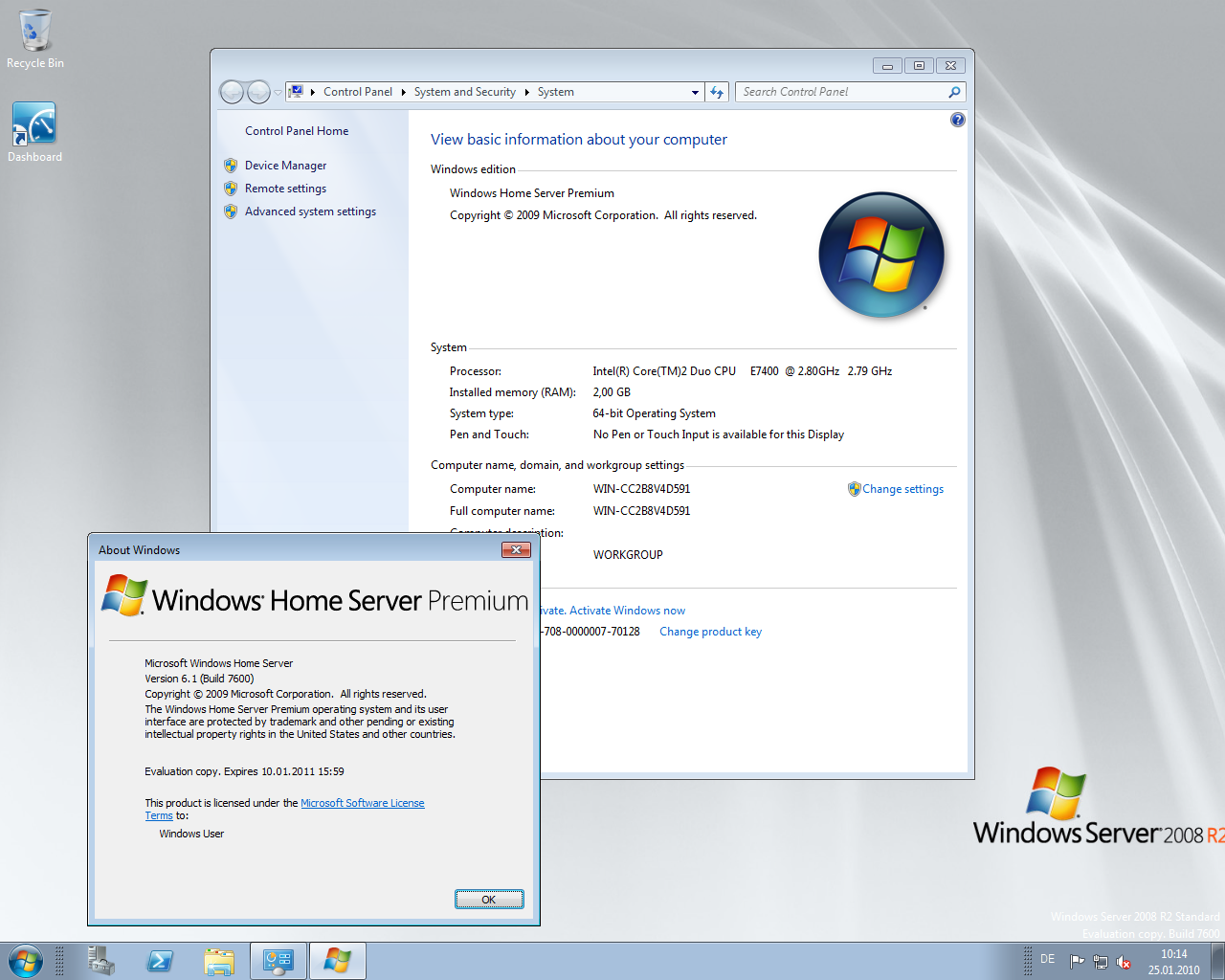Select the 2,00 GB memory value
This screenshot has width=1225, height=980.
pyautogui.click(x=612, y=392)
